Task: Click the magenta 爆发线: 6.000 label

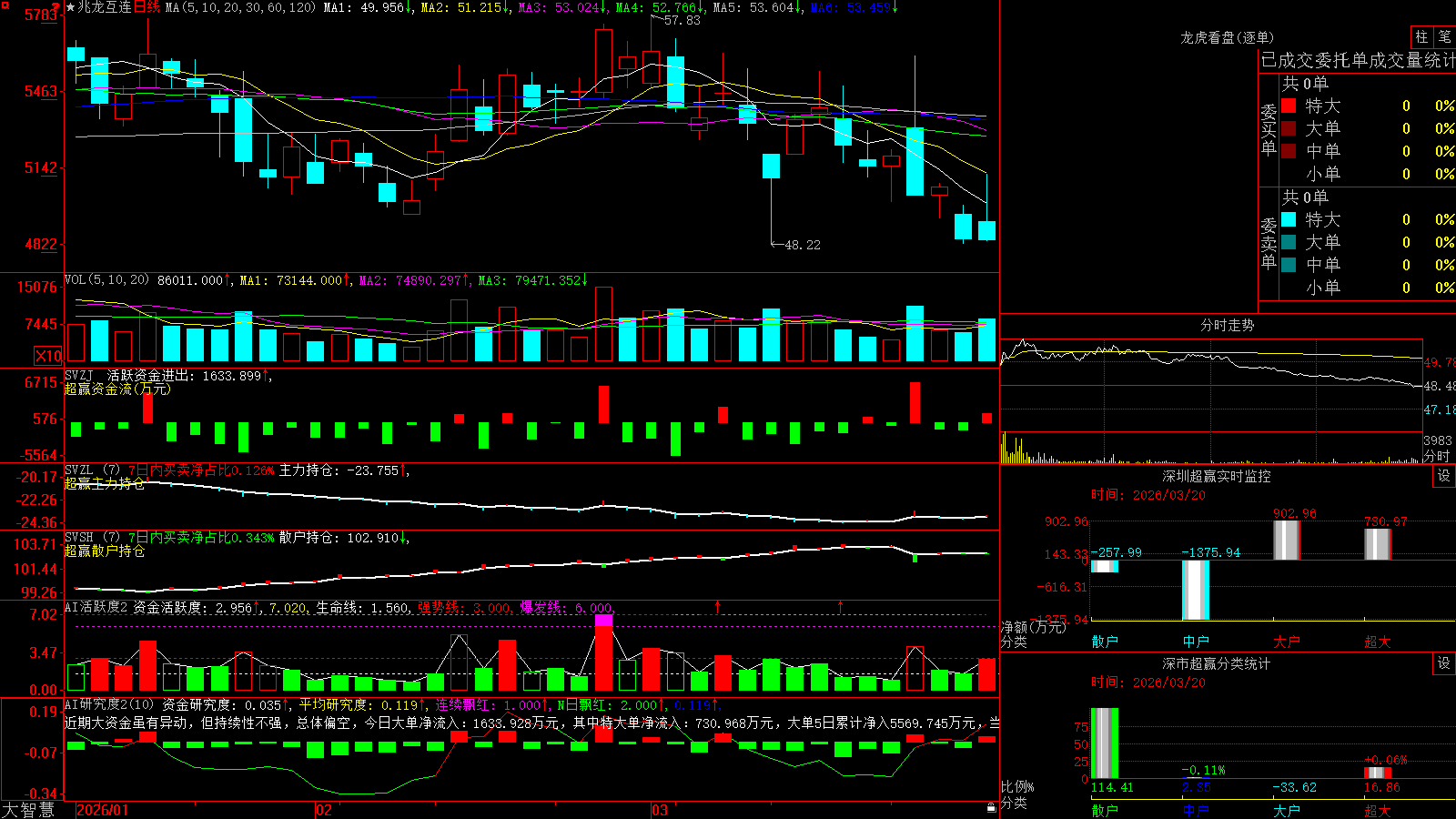Action: coord(566,607)
